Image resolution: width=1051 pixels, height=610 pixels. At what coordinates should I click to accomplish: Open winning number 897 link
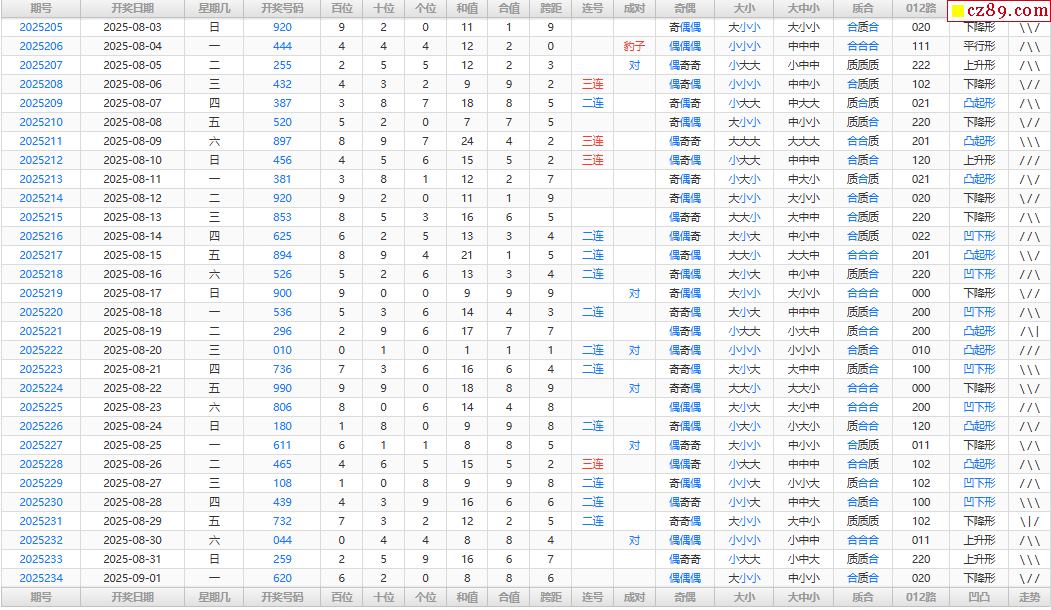(x=282, y=141)
